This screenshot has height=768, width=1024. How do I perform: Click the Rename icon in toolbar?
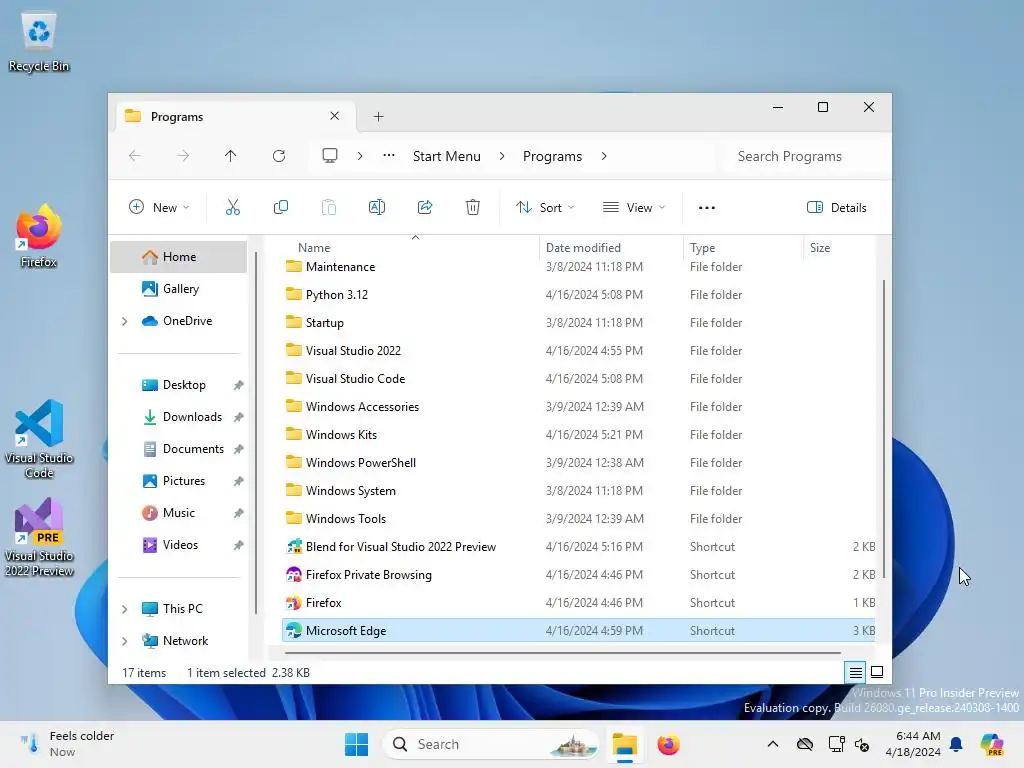pos(377,207)
